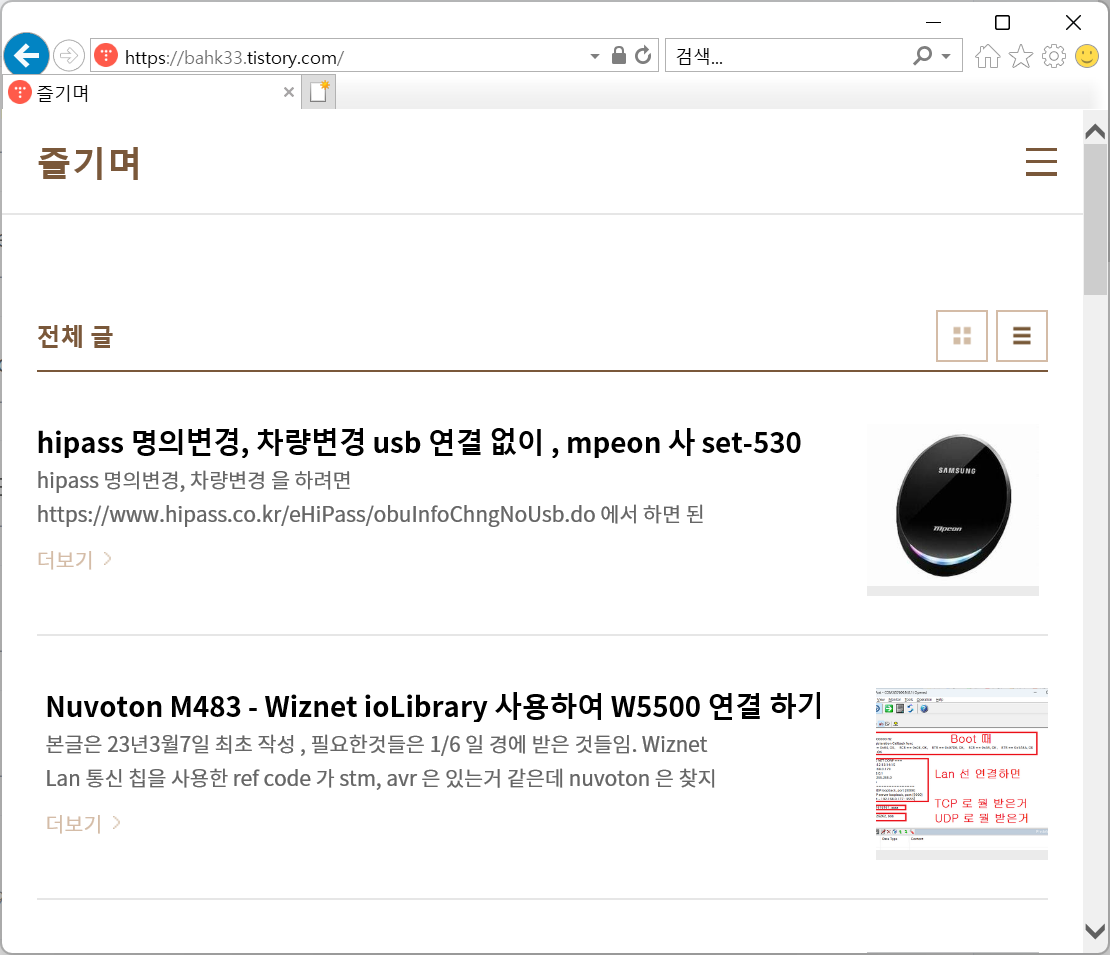Click the 전체 글 heading
Image resolution: width=1110 pixels, height=955 pixels.
tap(75, 336)
